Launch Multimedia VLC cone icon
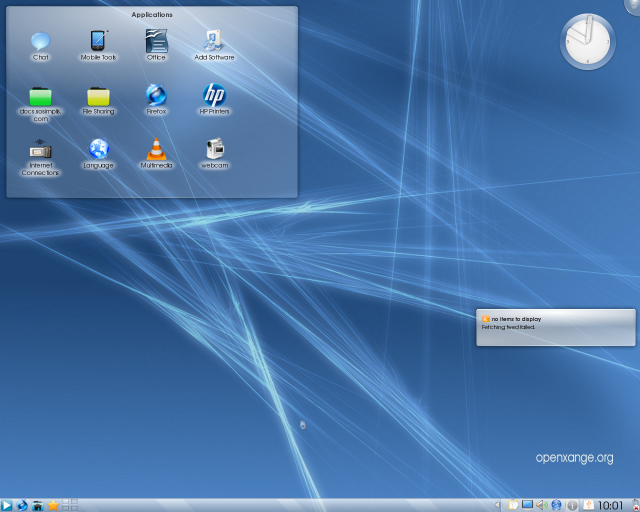 pyautogui.click(x=156, y=151)
